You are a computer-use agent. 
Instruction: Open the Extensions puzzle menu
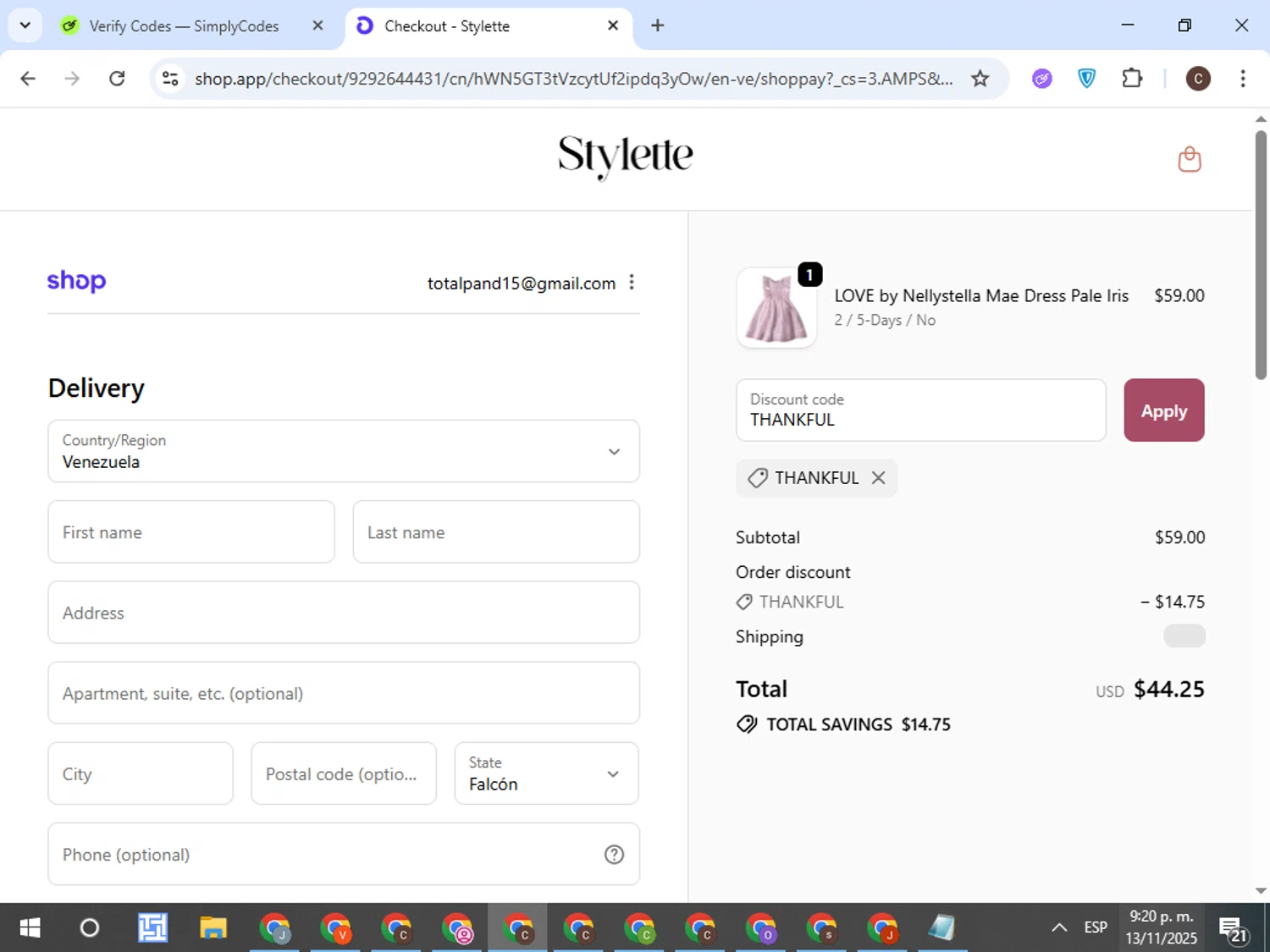click(x=1132, y=79)
